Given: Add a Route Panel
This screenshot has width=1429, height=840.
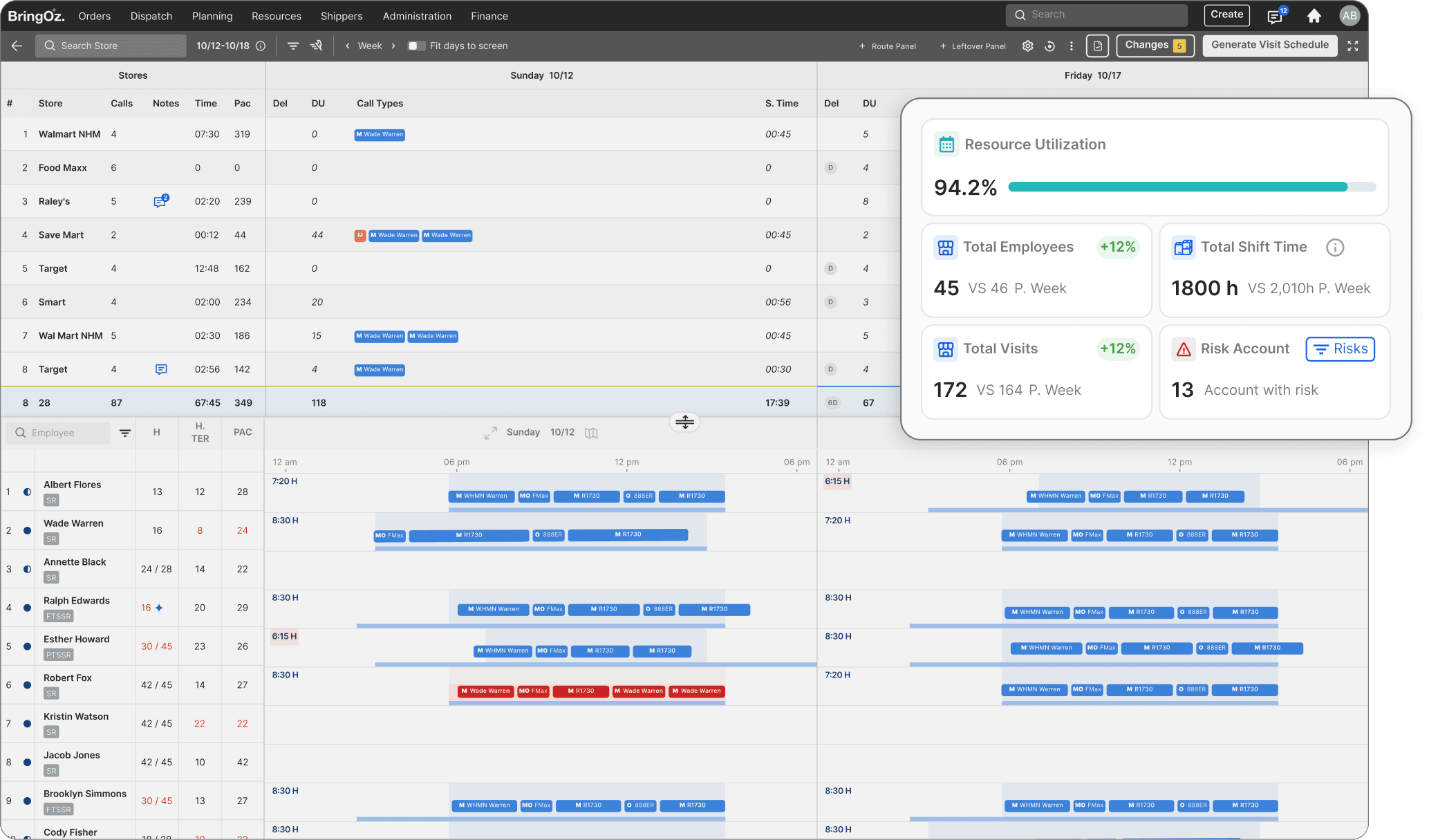Looking at the screenshot, I should pos(888,46).
